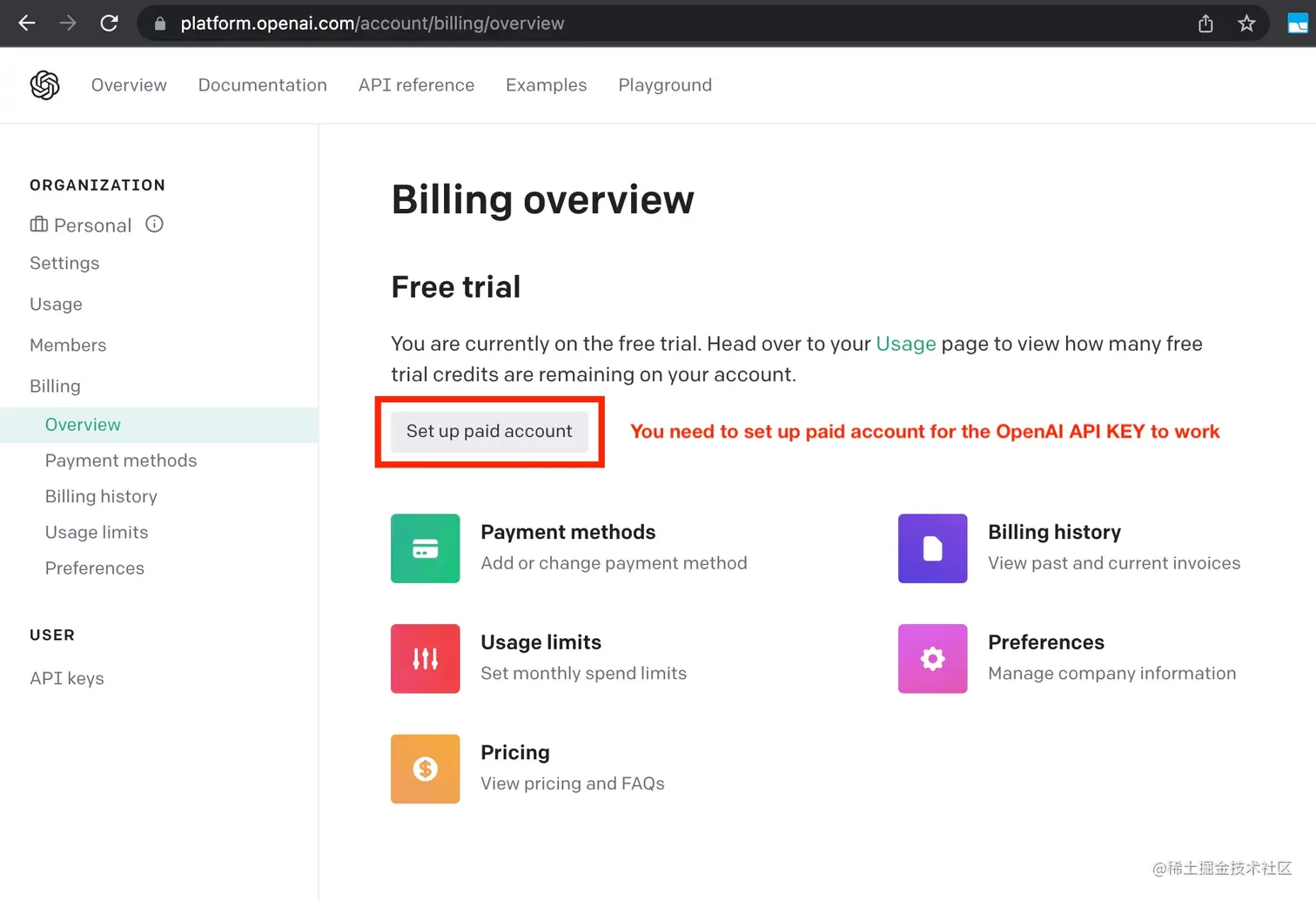
Task: Select Billing in the sidebar
Action: coord(55,386)
